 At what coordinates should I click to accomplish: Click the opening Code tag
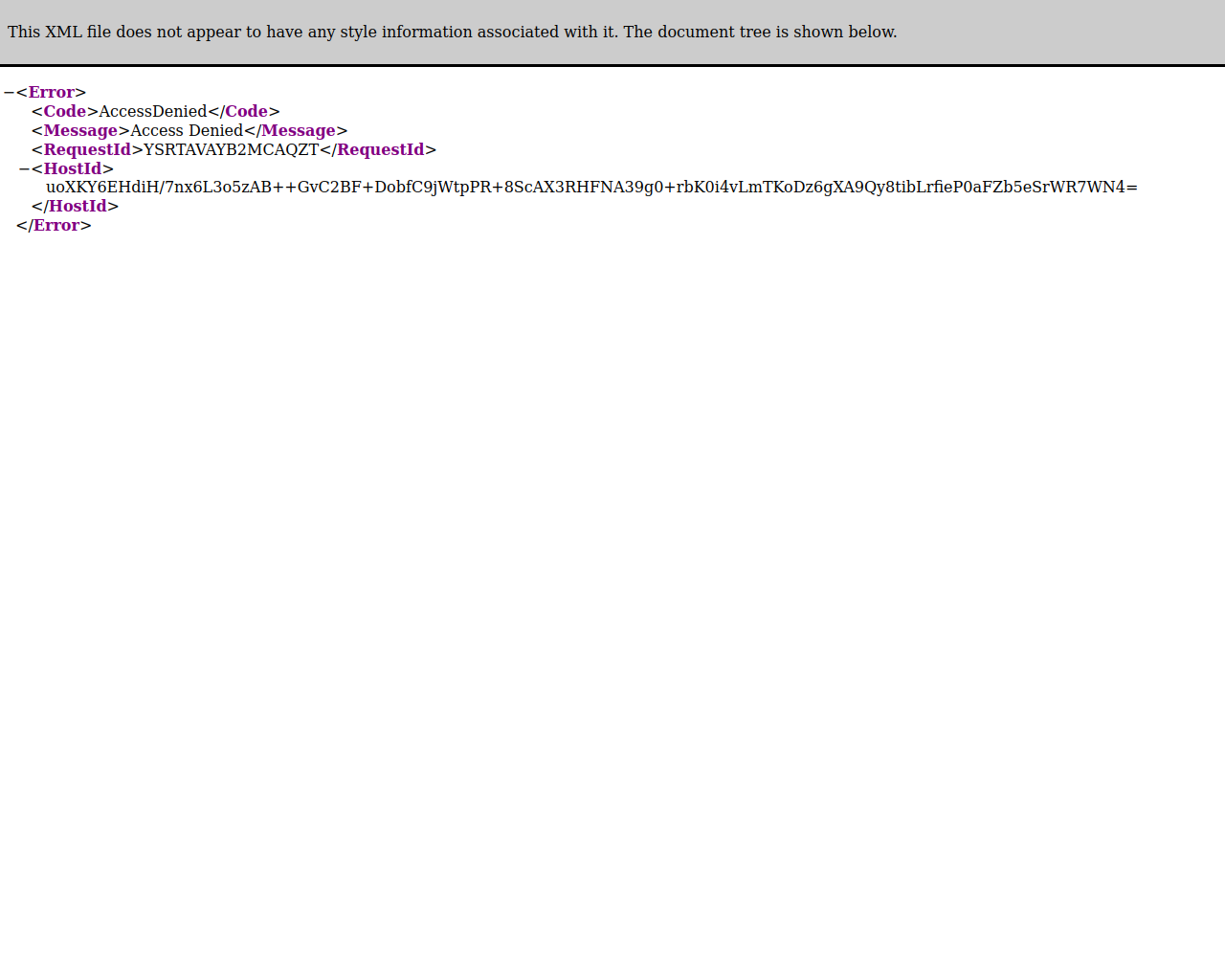(x=65, y=112)
